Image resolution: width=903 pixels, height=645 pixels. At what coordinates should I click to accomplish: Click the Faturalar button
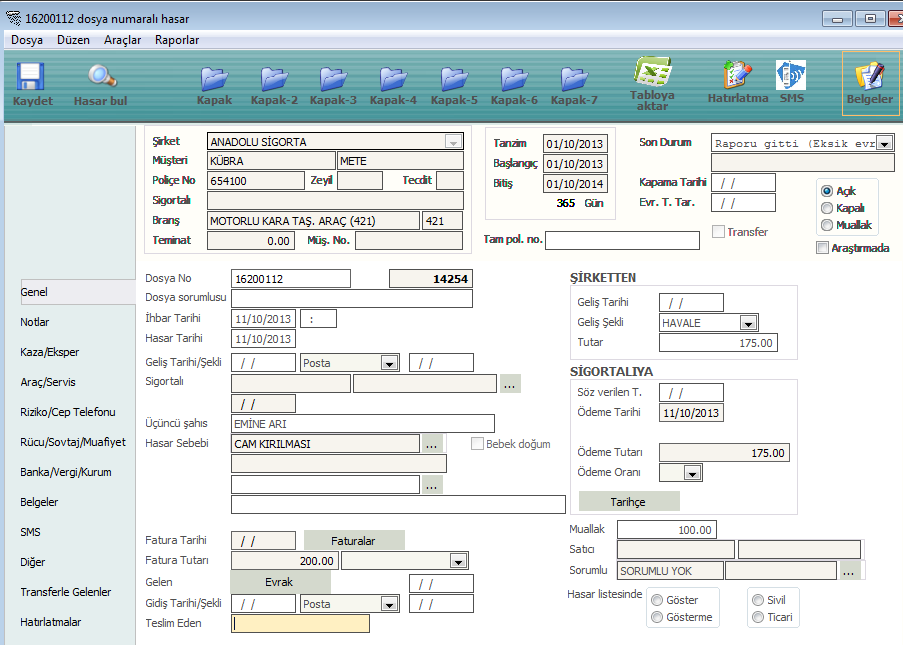(x=354, y=541)
